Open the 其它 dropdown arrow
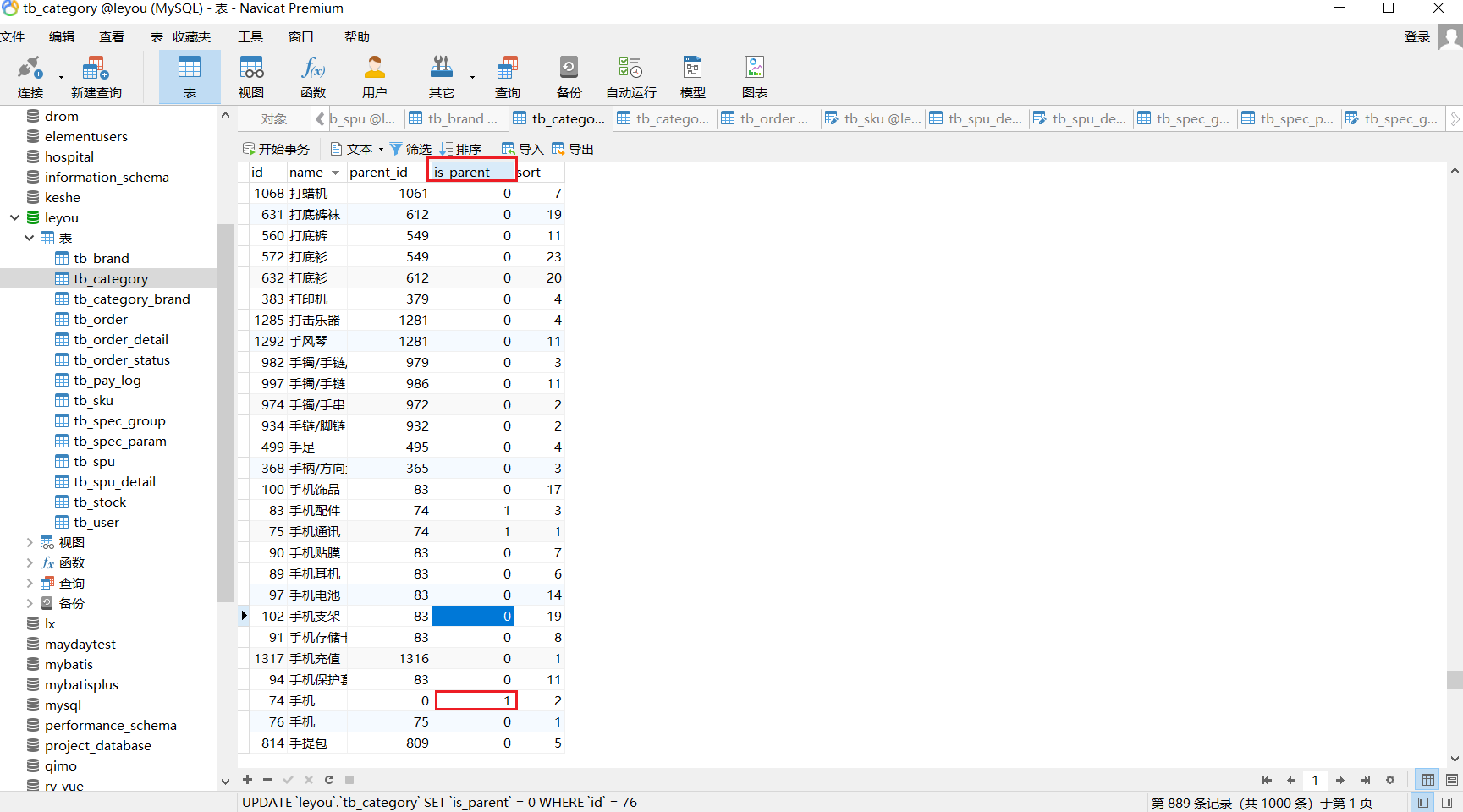 (x=472, y=78)
